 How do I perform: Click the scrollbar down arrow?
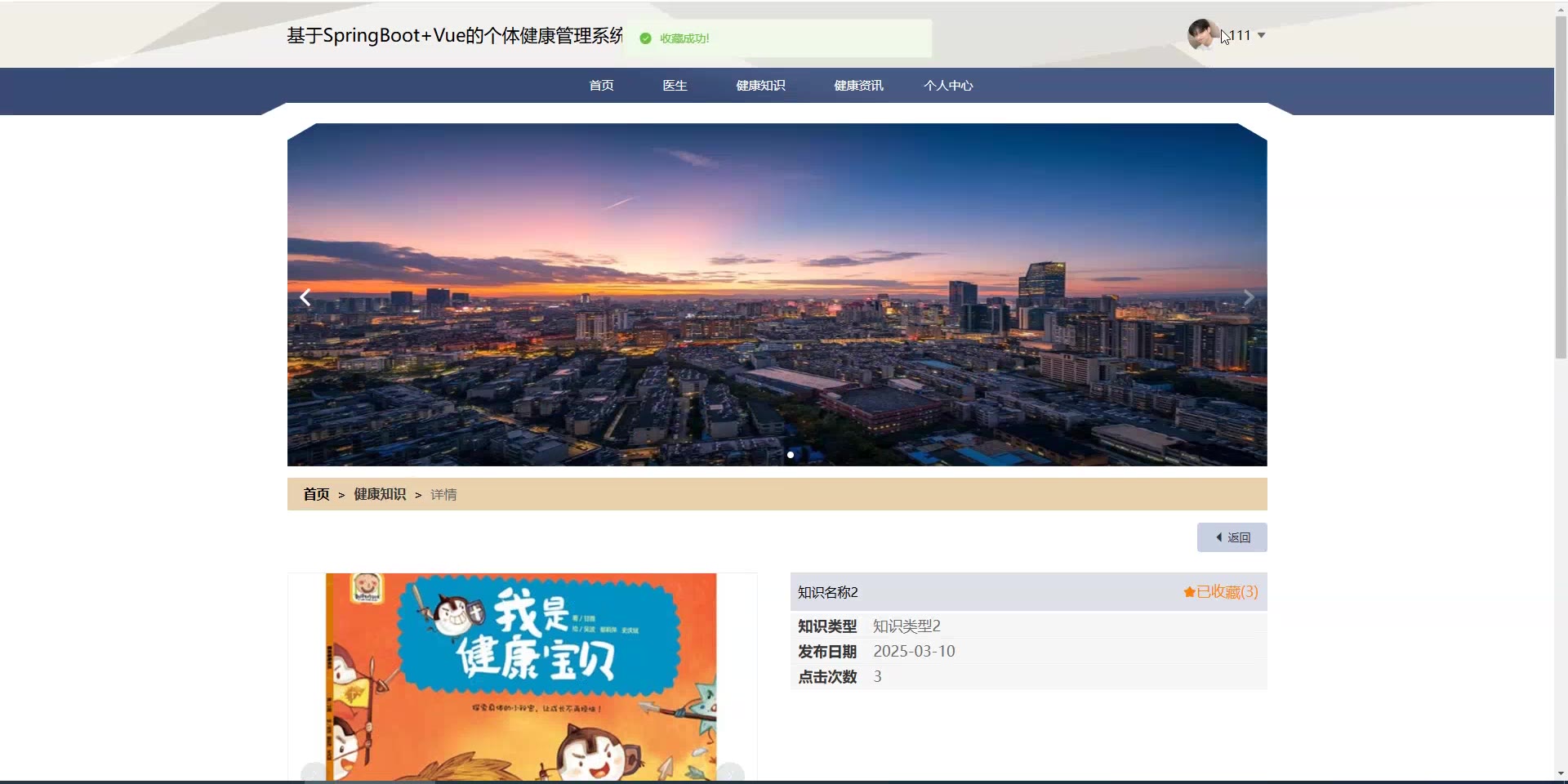[1561, 773]
